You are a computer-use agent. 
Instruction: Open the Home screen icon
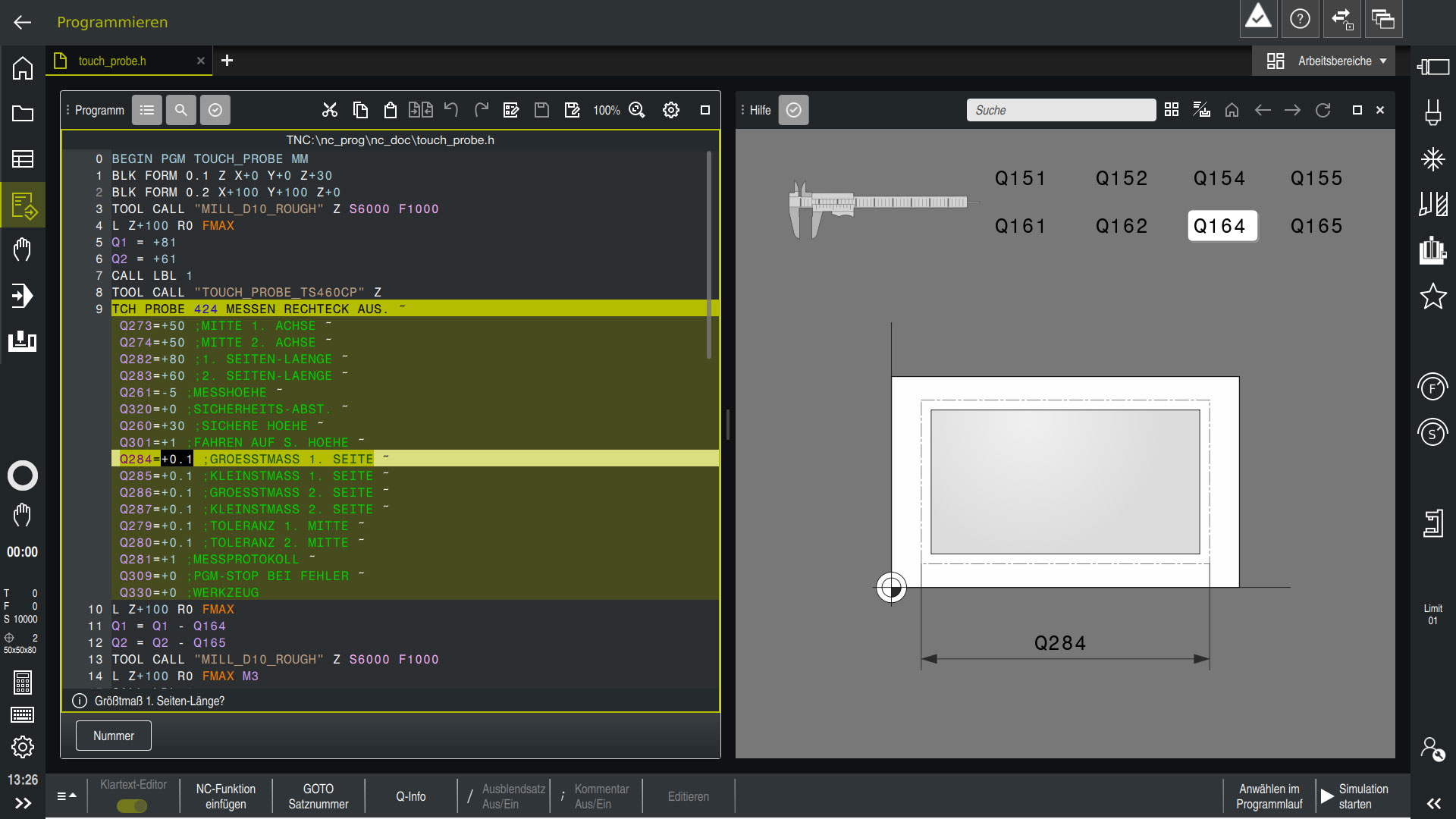(23, 68)
